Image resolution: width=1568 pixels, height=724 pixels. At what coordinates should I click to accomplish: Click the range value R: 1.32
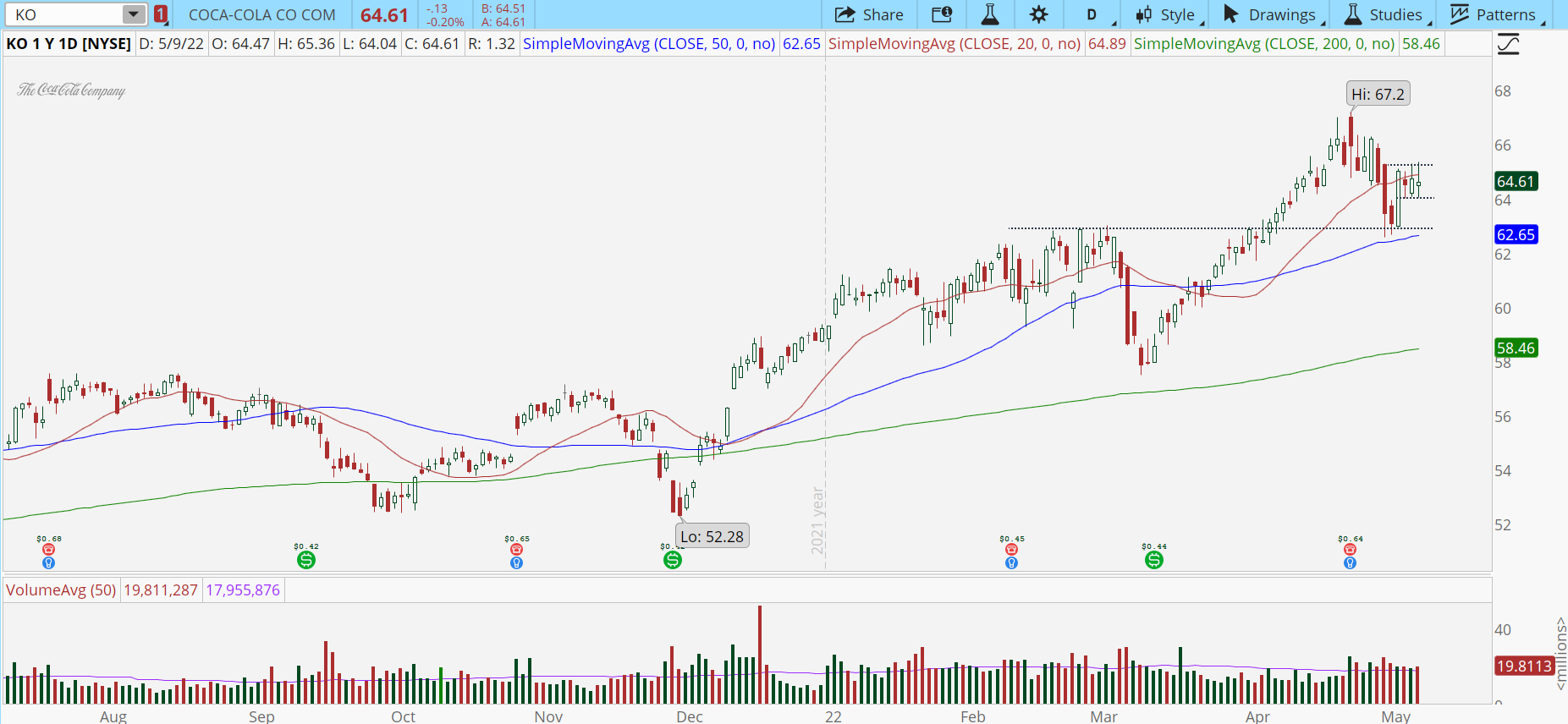coord(492,43)
